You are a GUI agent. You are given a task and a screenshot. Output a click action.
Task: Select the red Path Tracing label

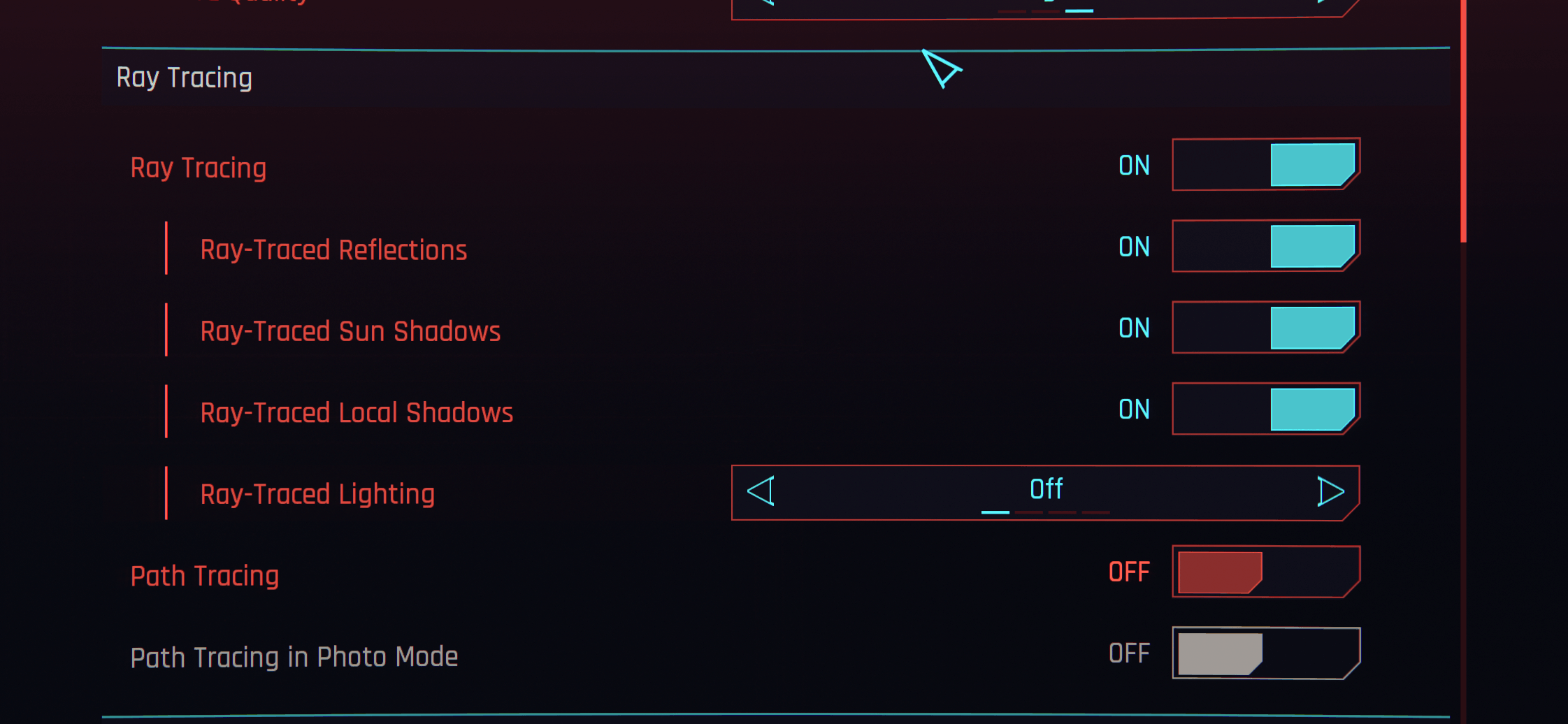[205, 576]
